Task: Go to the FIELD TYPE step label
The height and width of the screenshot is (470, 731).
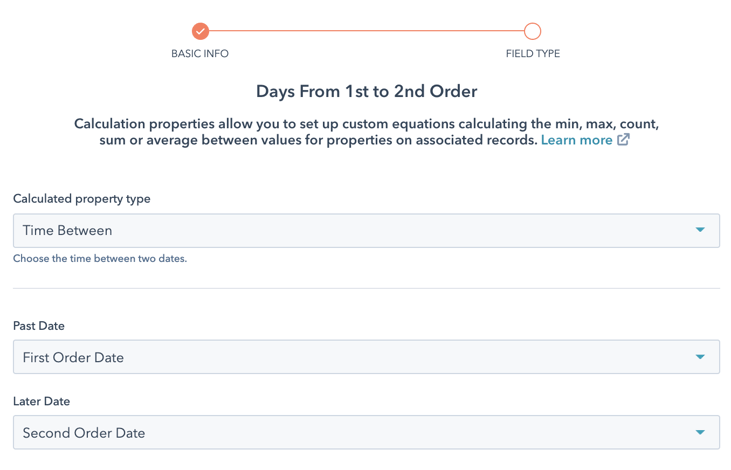Action: [533, 54]
